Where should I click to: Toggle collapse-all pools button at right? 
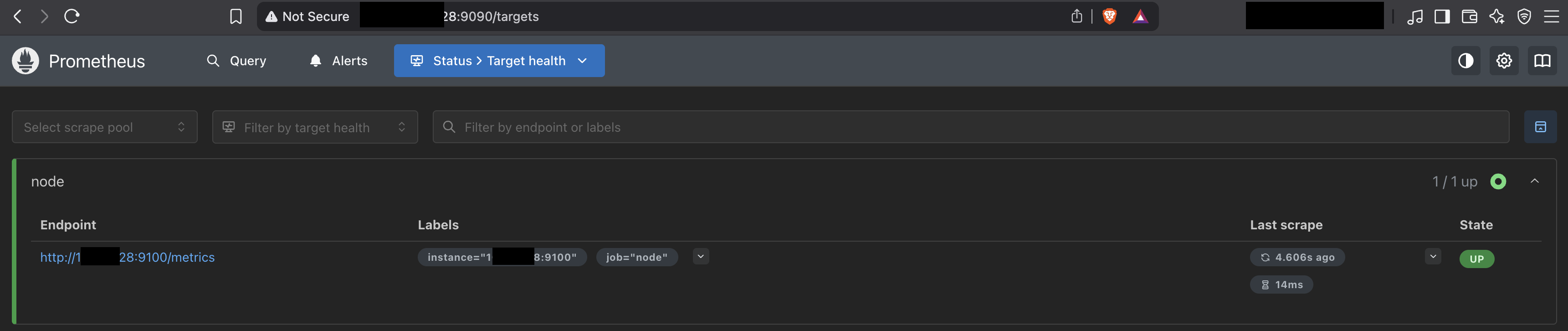coord(1540,127)
